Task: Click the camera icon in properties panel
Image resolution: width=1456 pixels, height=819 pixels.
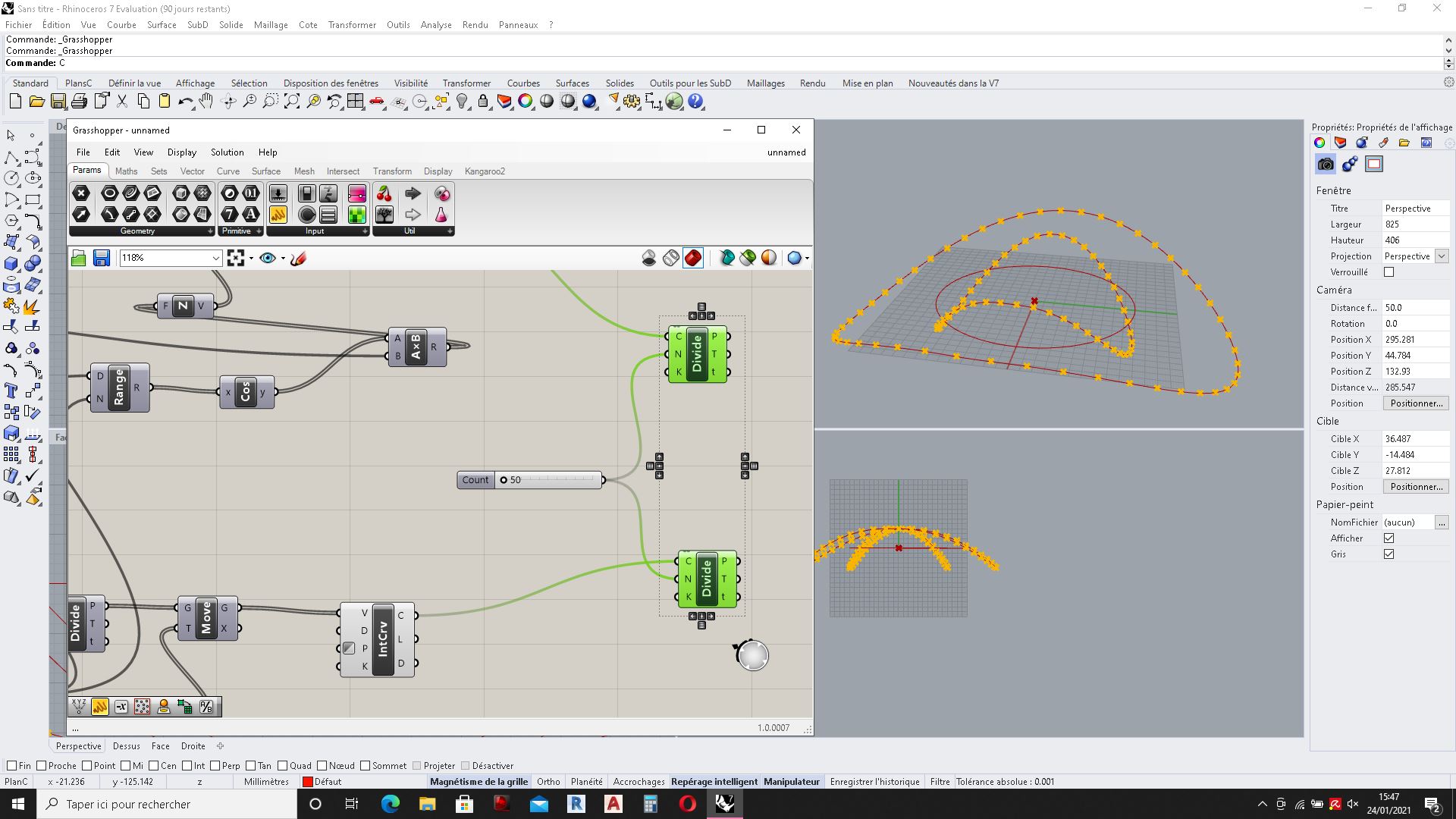Action: click(x=1326, y=164)
